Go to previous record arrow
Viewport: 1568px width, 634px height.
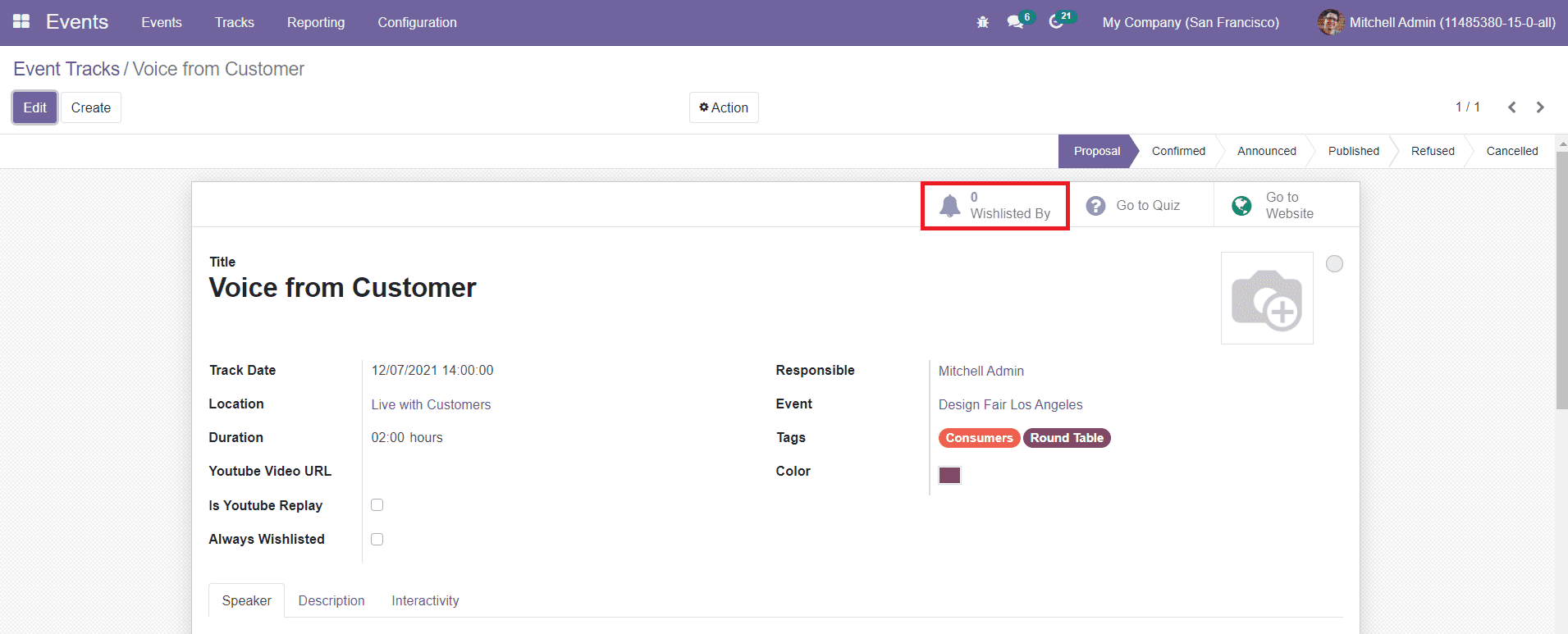tap(1511, 107)
